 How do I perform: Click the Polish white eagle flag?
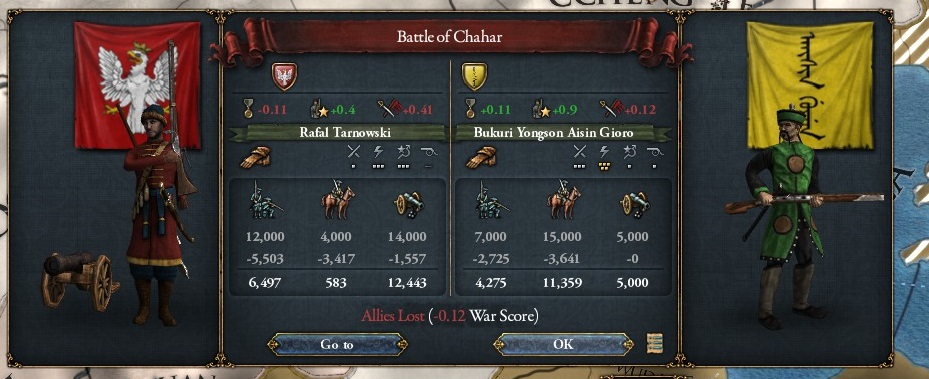137,85
